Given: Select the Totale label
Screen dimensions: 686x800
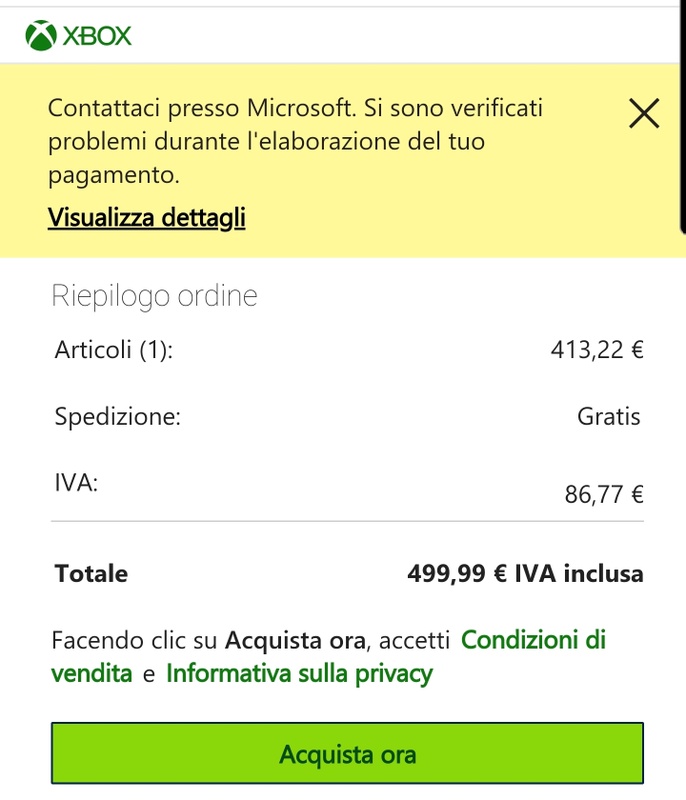Looking at the screenshot, I should [x=92, y=574].
